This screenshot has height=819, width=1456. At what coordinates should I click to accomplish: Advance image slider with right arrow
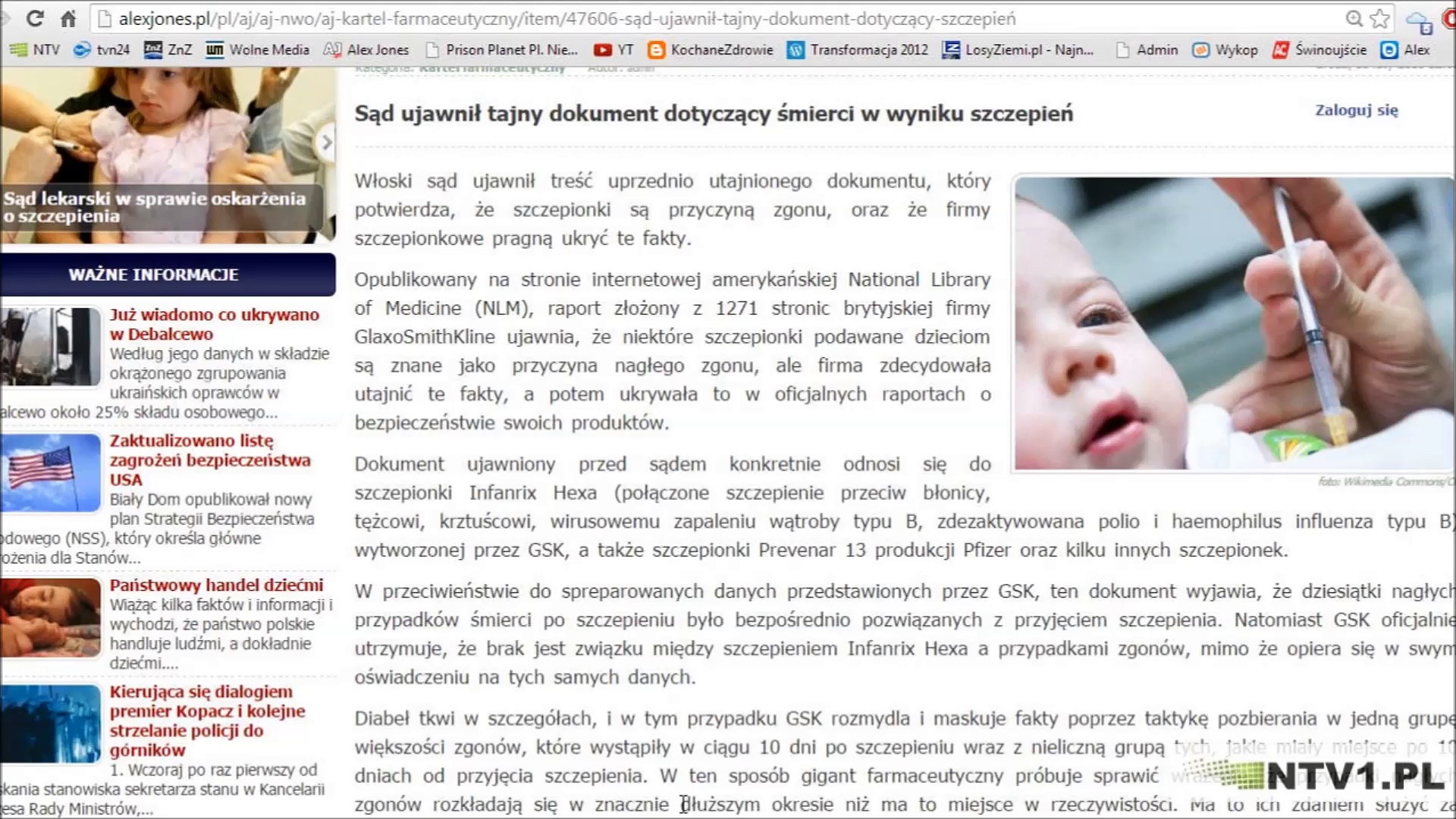(x=327, y=142)
